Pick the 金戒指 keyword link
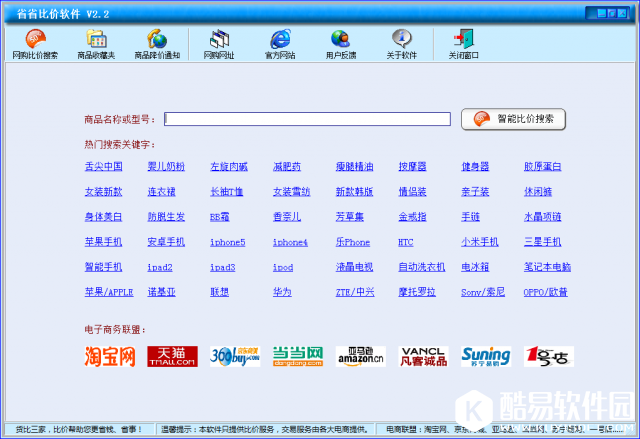The image size is (640, 439). [412, 217]
